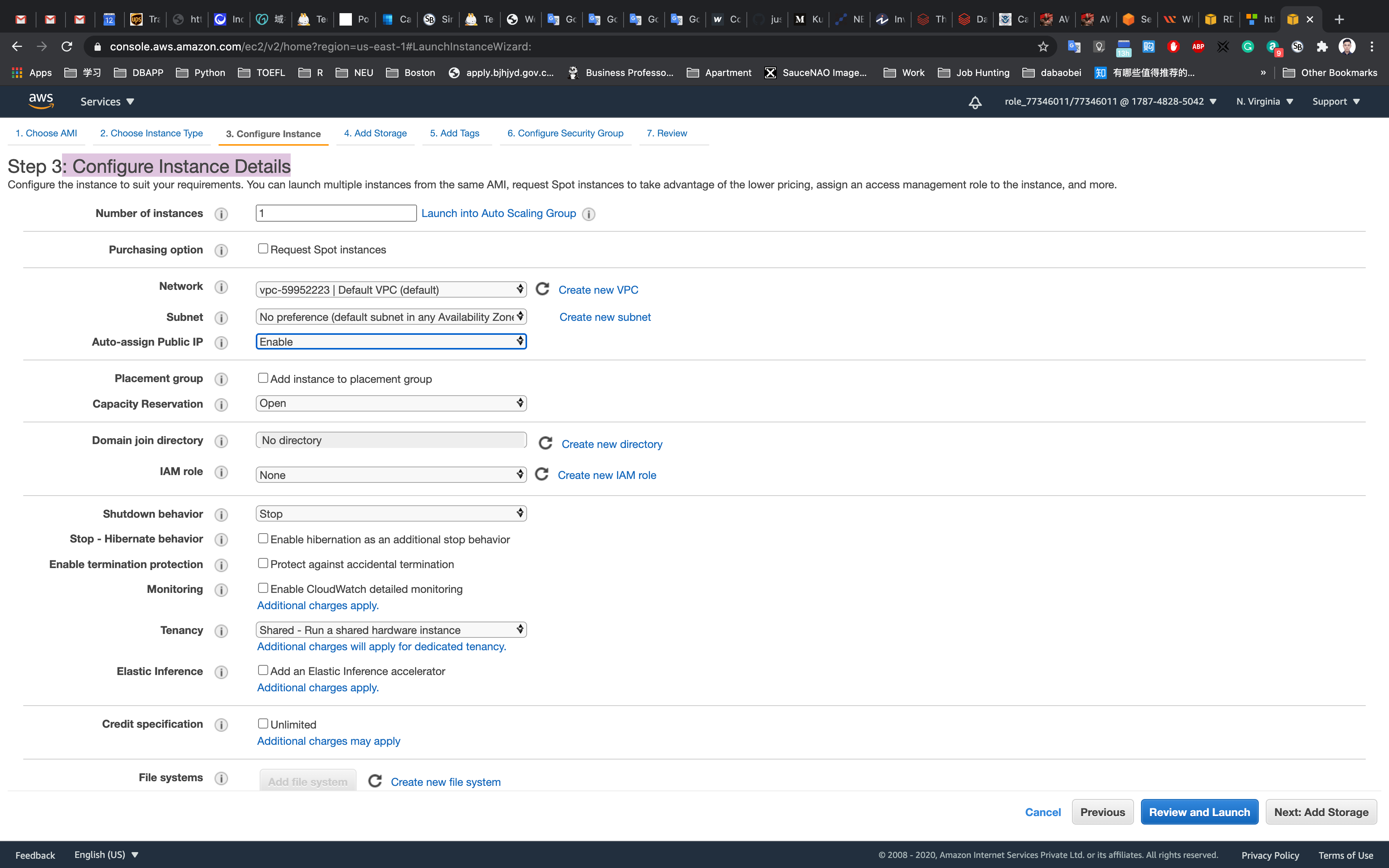Screen dimensions: 1389x868
Task: Enable Protect against accidental termination
Action: 263,563
